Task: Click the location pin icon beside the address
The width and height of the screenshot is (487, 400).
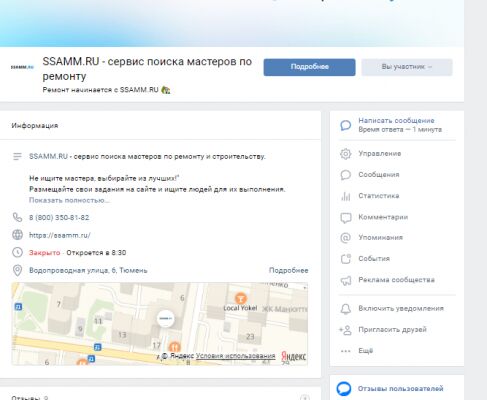Action: click(17, 270)
